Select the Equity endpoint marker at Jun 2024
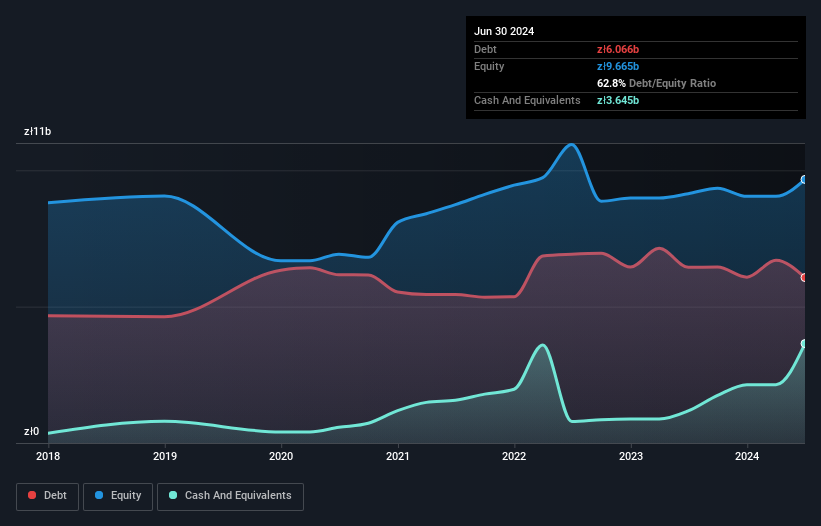The height and width of the screenshot is (526, 821). [804, 180]
